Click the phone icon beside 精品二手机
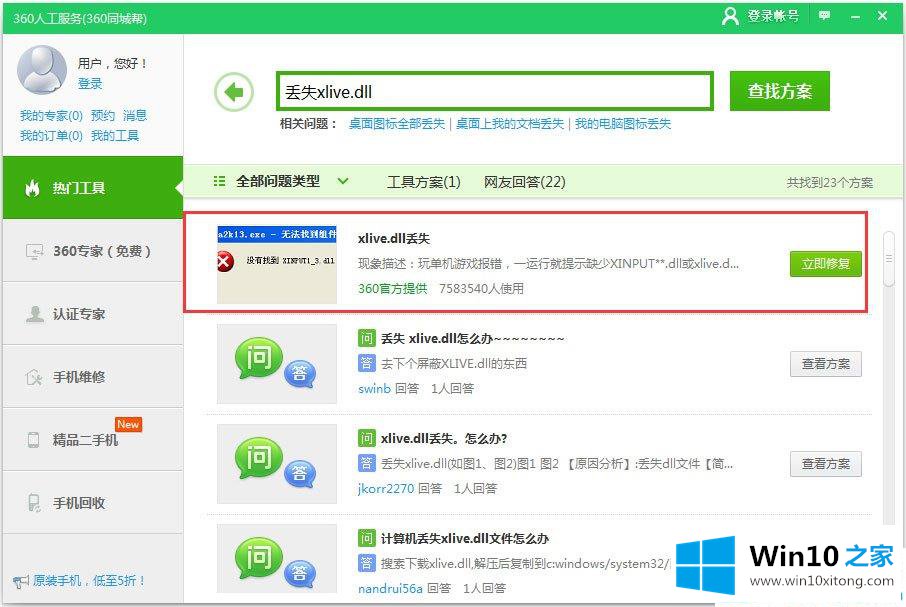This screenshot has height=607, width=906. [34, 440]
